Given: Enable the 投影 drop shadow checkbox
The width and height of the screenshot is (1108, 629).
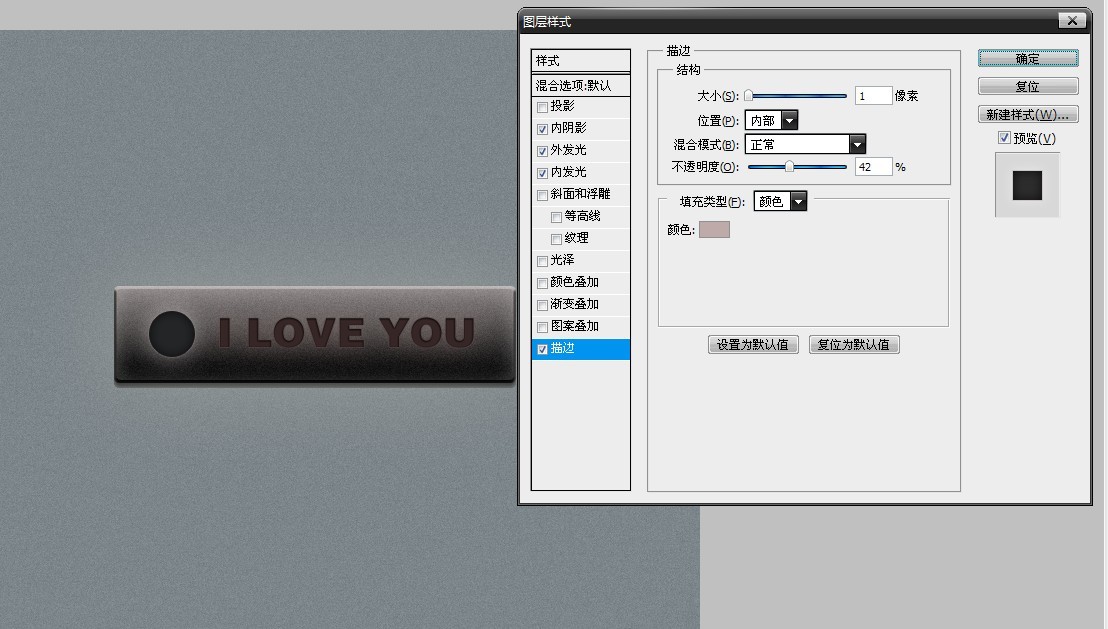Looking at the screenshot, I should [543, 107].
